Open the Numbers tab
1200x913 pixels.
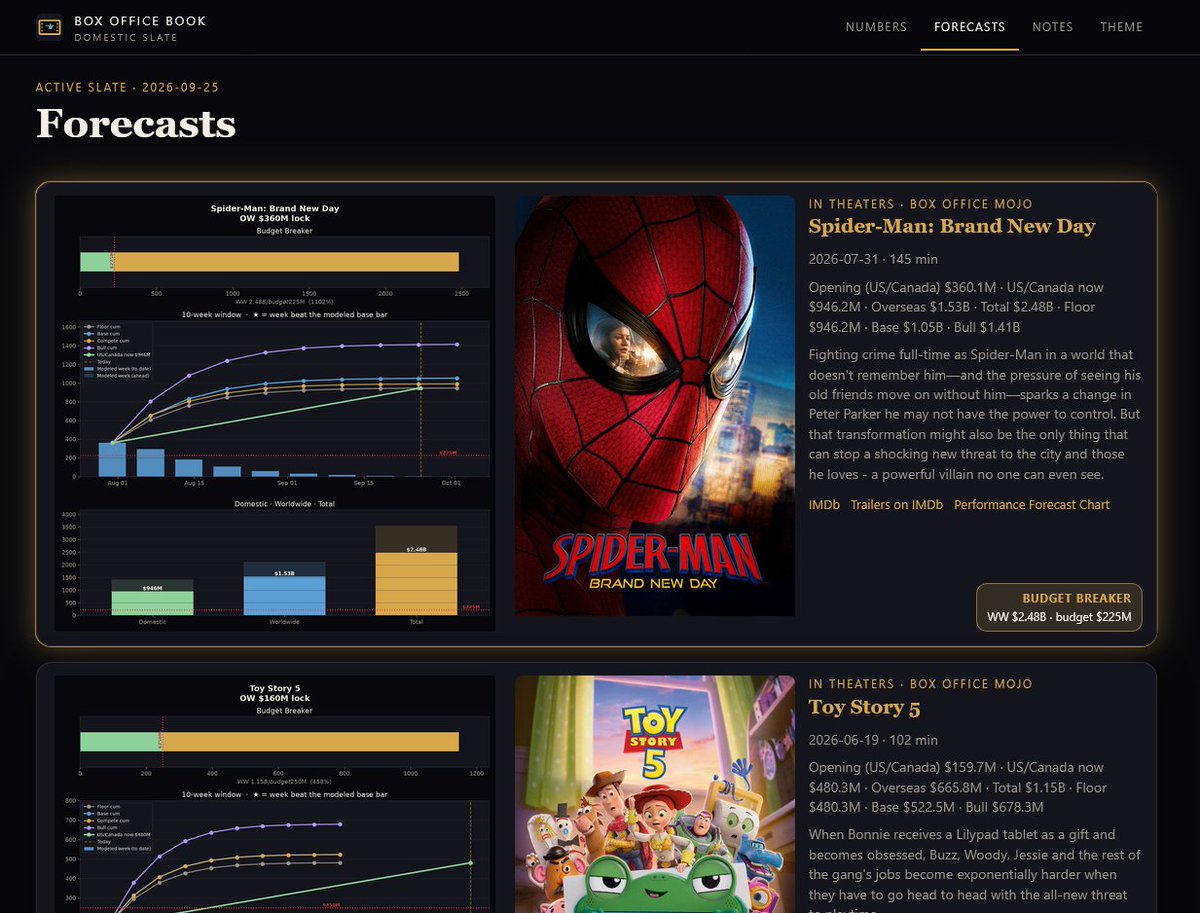pyautogui.click(x=876, y=27)
